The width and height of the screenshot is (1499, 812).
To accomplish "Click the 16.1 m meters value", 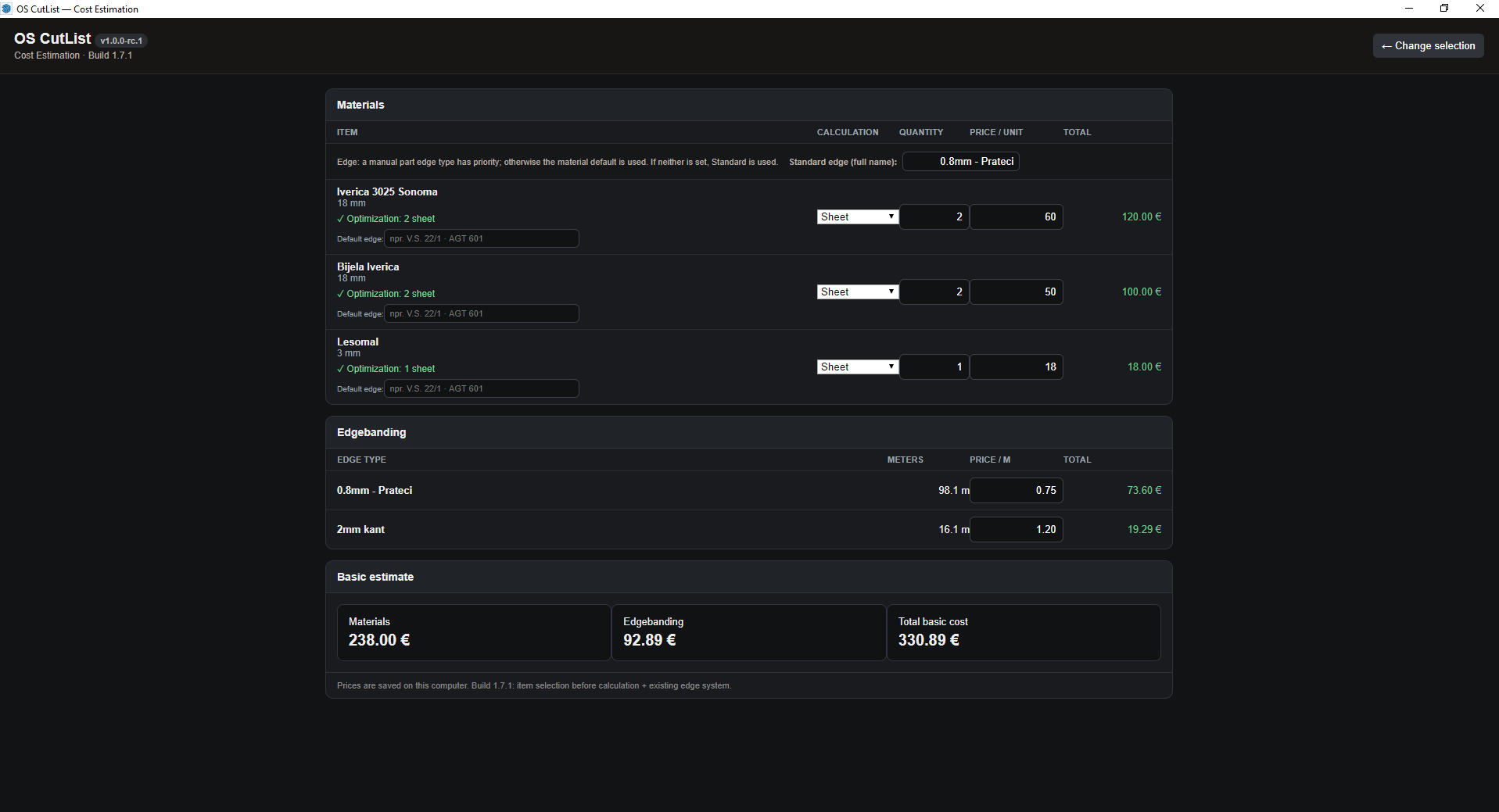I will (x=954, y=529).
